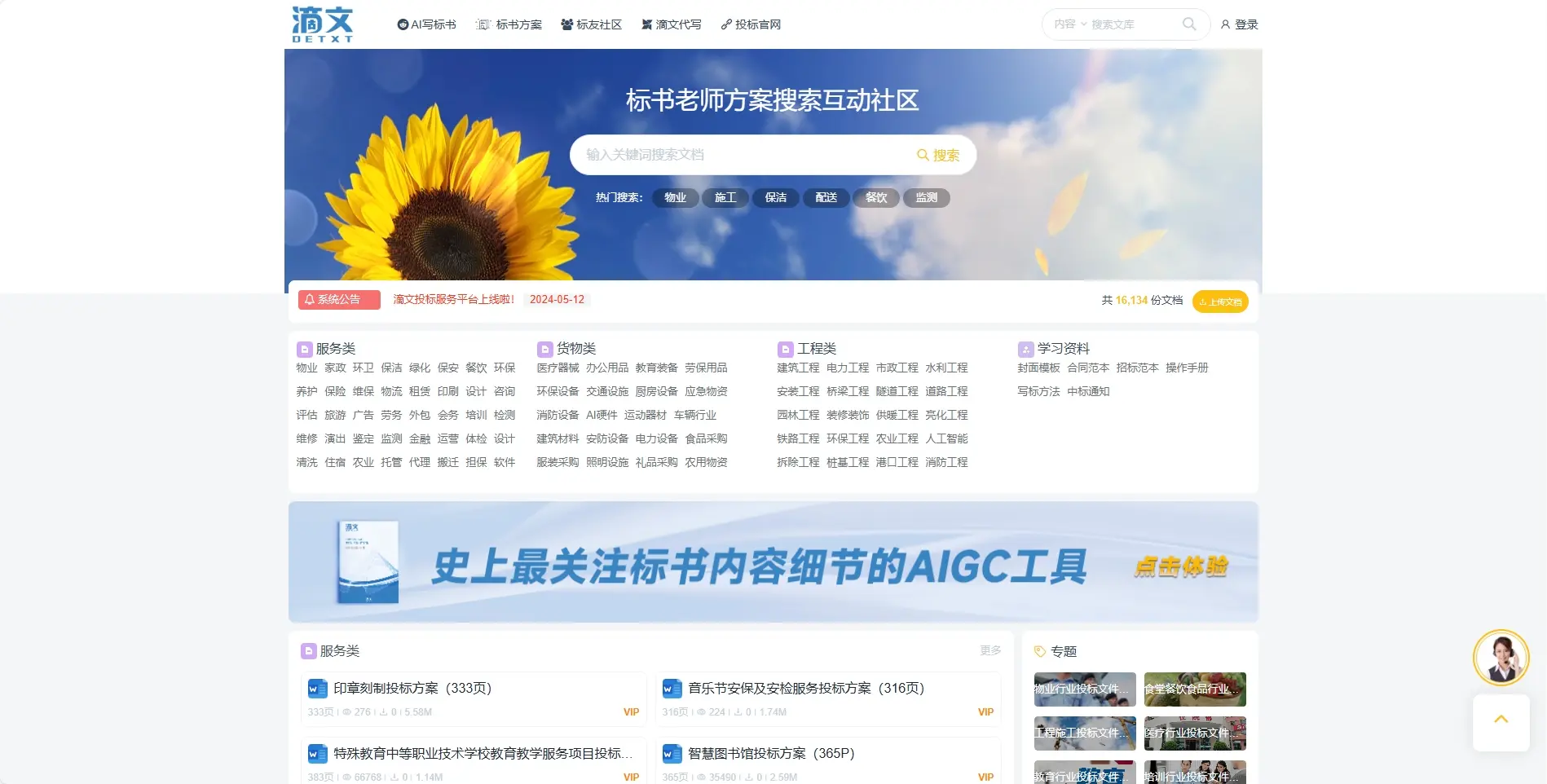Click the 服务类 section header icon
Viewport: 1547px width, 784px height.
click(303, 348)
